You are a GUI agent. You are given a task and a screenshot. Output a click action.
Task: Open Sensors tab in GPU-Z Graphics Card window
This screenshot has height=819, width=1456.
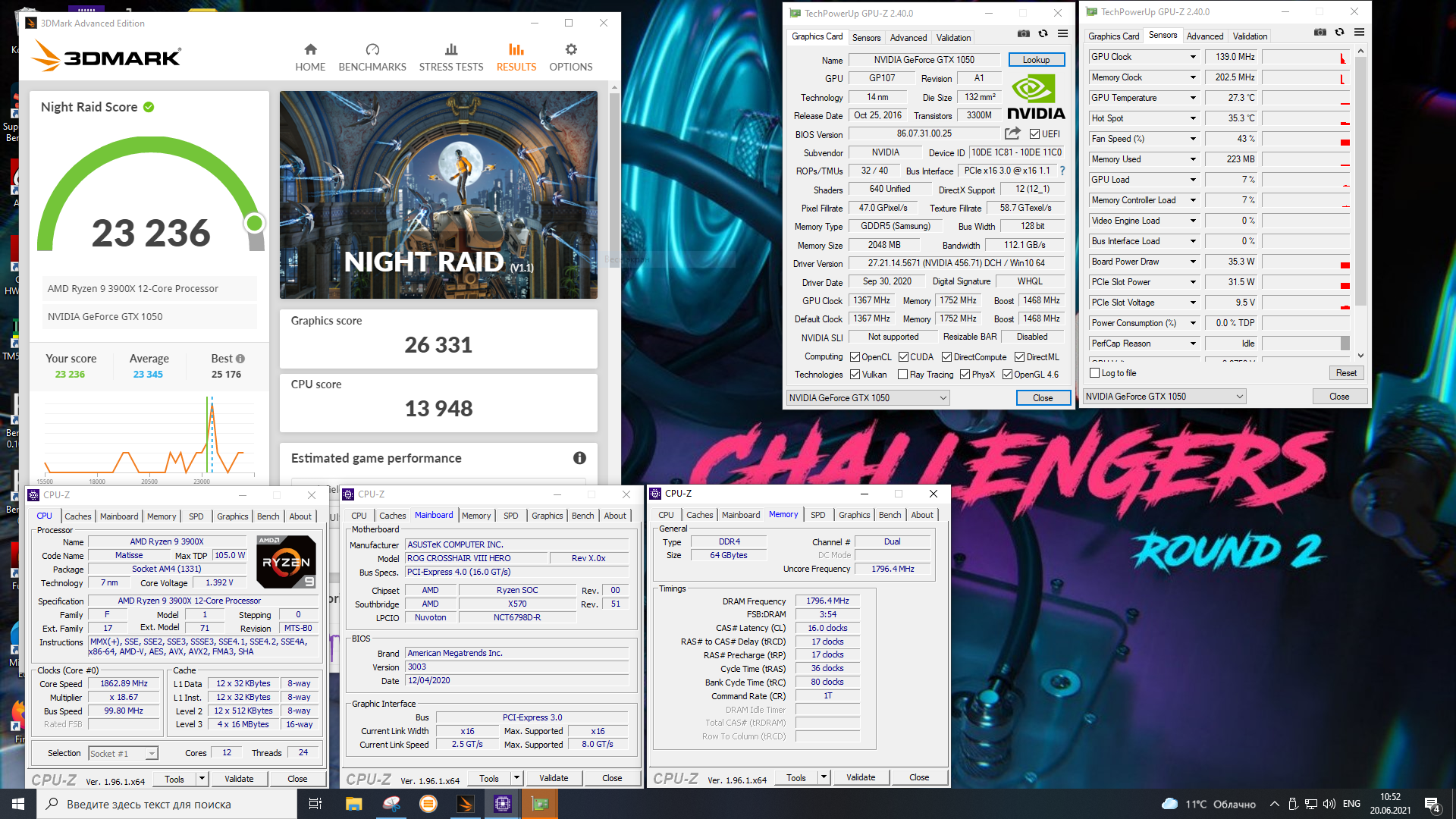[866, 37]
